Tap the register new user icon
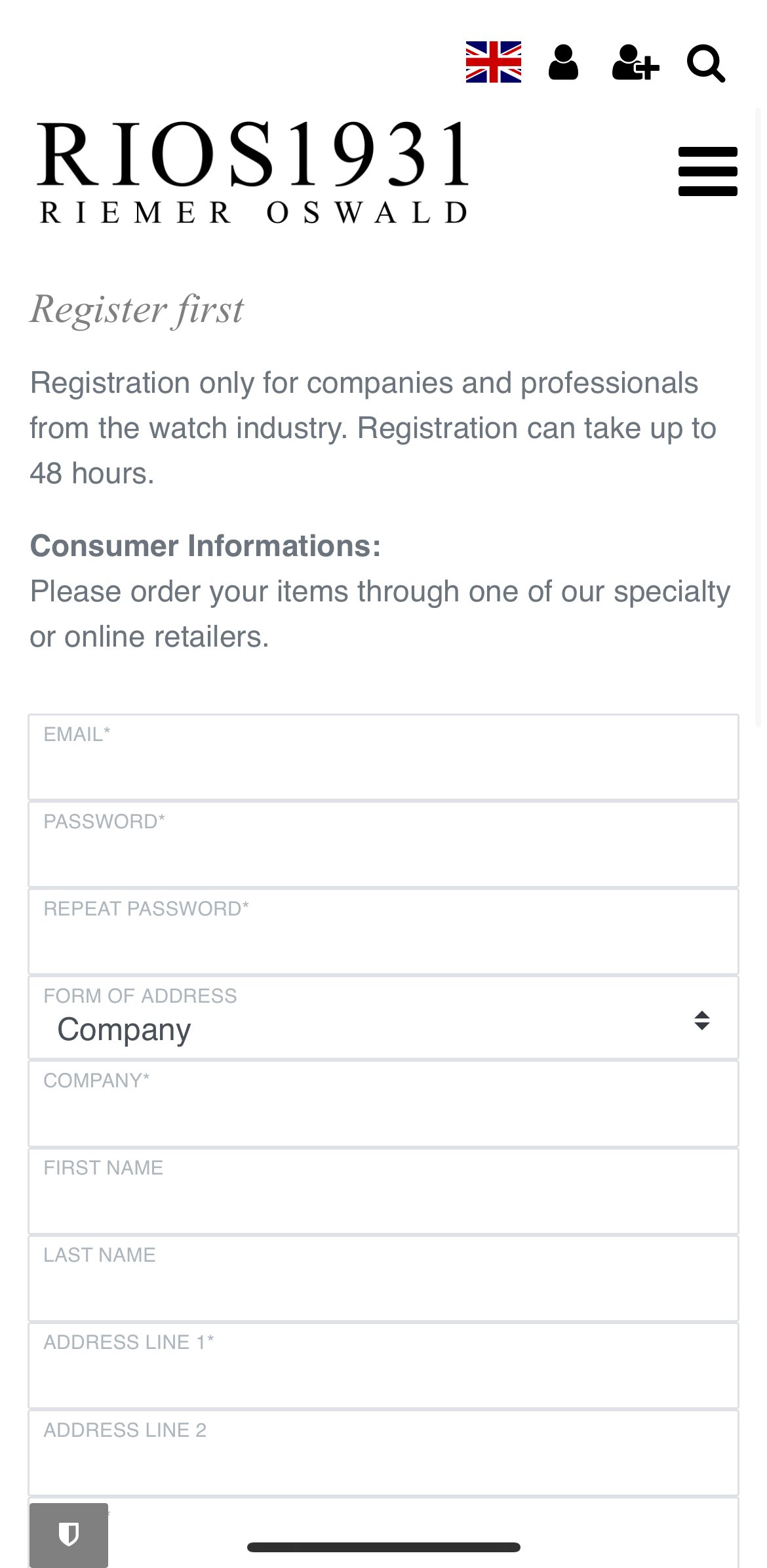The width and height of the screenshot is (767, 1568). pos(635,62)
